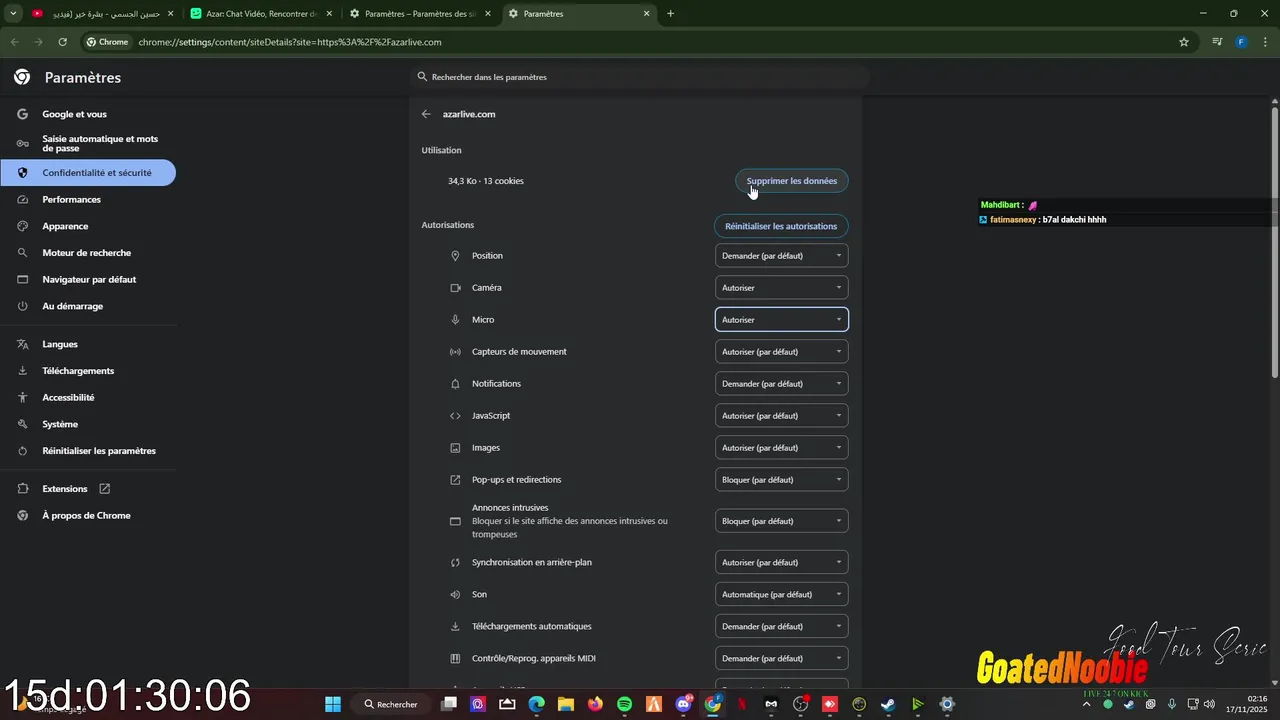Open Firefox from the taskbar
The width and height of the screenshot is (1280, 720).
pos(596,704)
